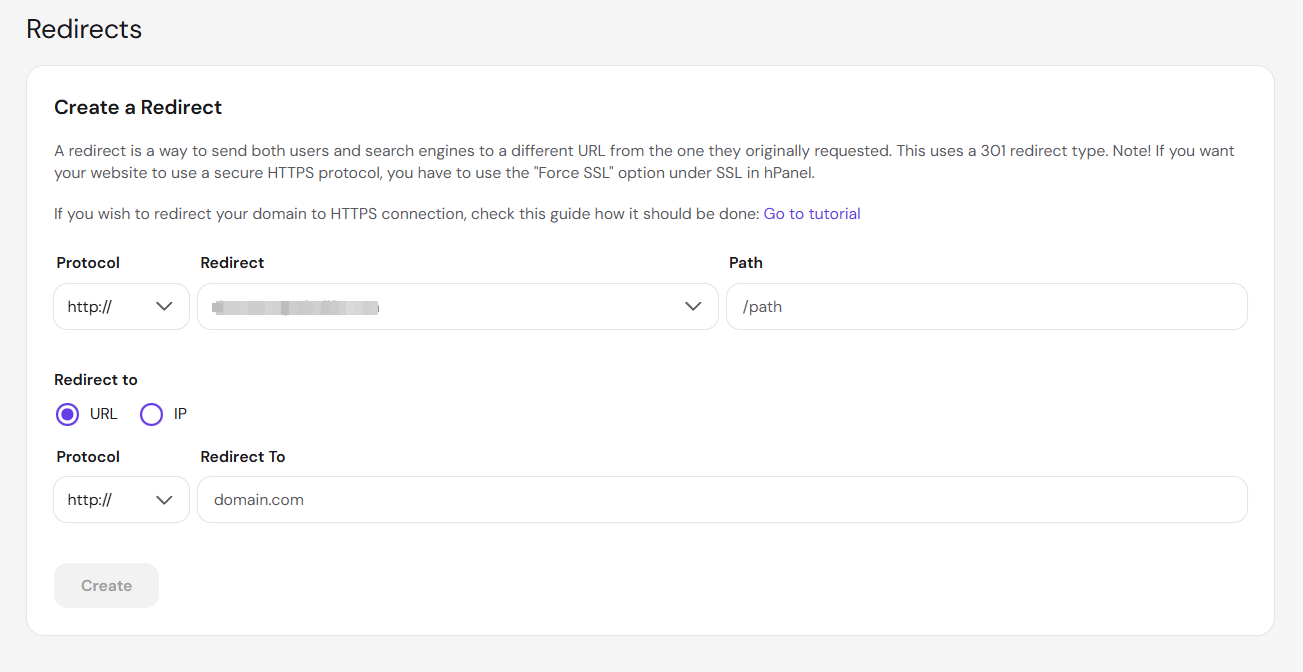Click the chevron beside the source http:// protocol
The height and width of the screenshot is (672, 1303).
[x=165, y=307]
